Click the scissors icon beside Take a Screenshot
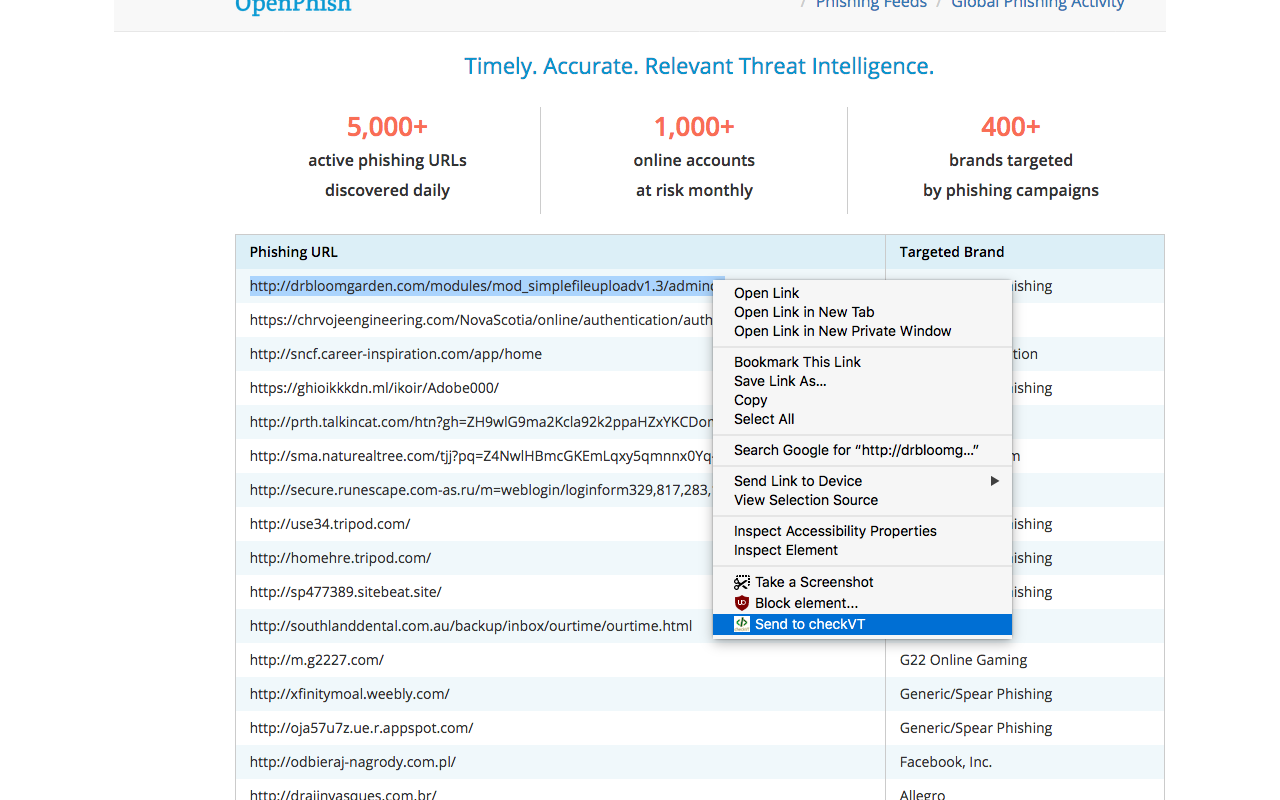This screenshot has height=800, width=1280. (x=742, y=582)
